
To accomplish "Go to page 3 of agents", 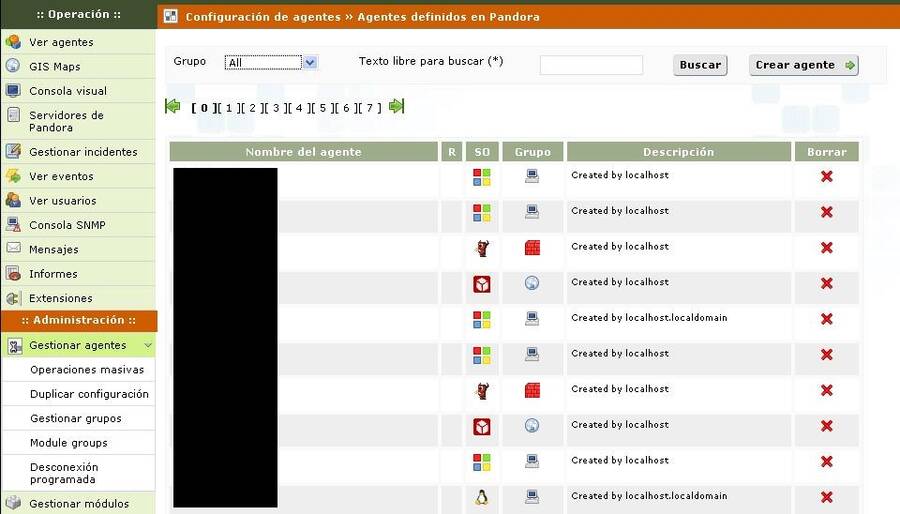I will (x=275, y=108).
